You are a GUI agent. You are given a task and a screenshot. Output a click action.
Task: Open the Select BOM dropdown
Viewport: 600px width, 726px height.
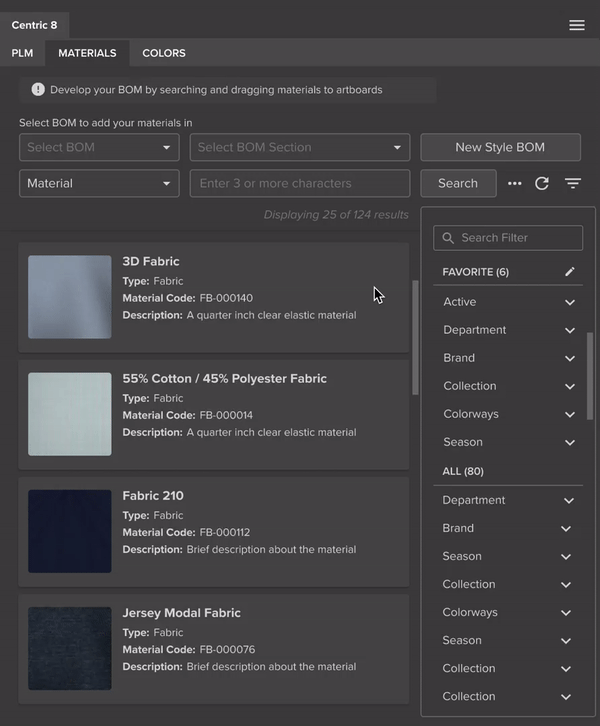click(99, 148)
